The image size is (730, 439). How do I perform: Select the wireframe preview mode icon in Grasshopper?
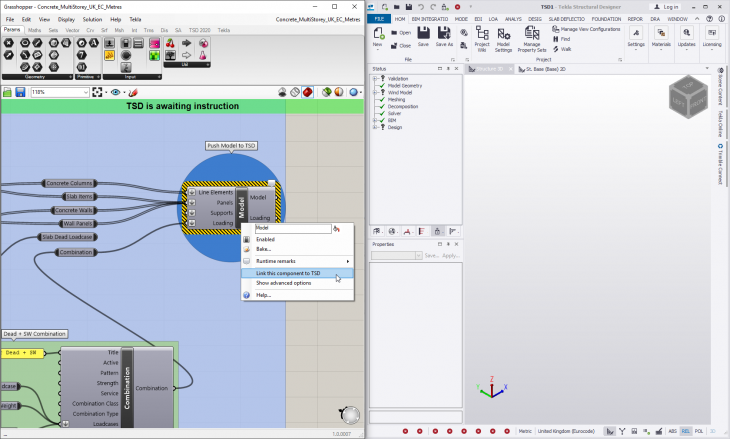tap(295, 92)
